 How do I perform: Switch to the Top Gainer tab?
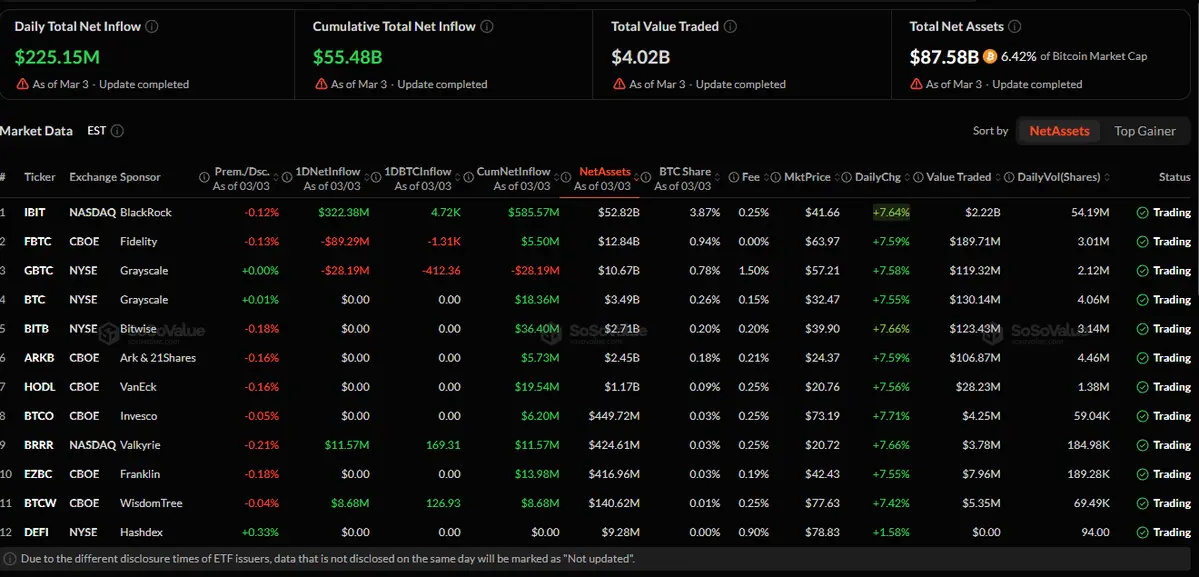pos(1145,131)
